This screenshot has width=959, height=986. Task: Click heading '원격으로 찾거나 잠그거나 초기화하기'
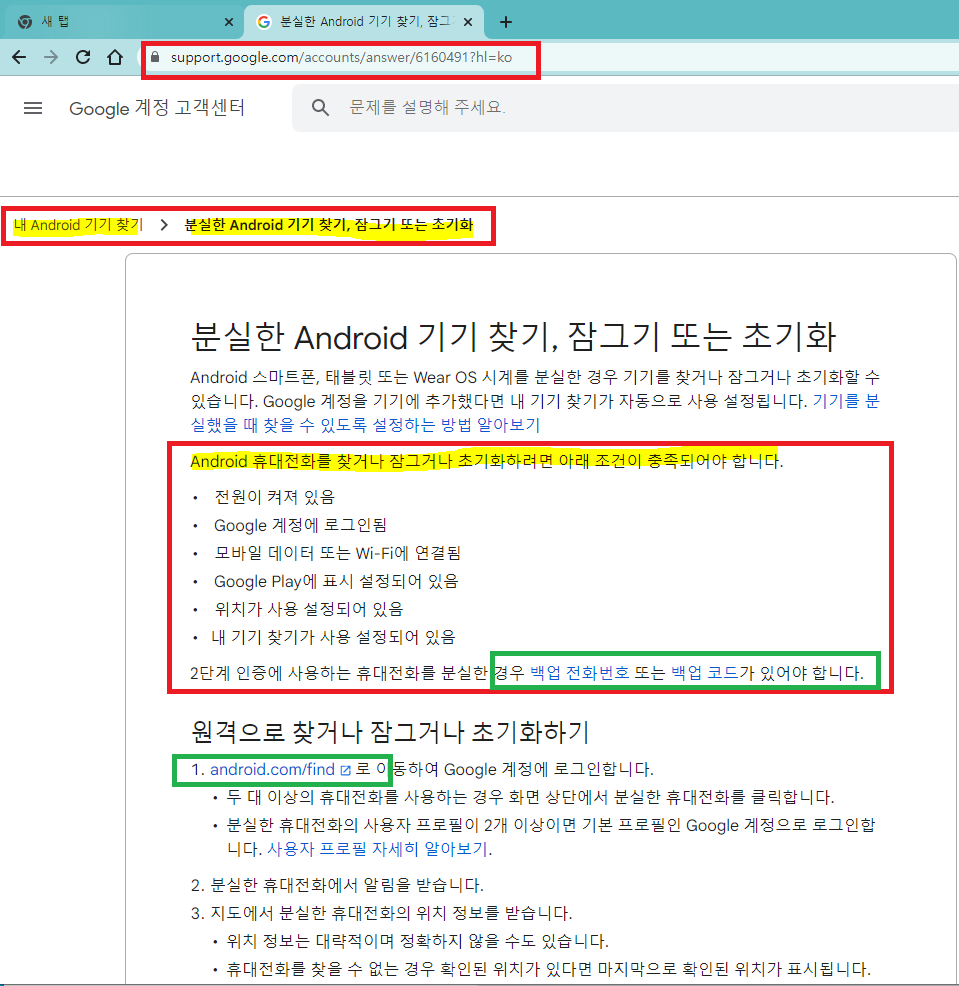pyautogui.click(x=390, y=731)
